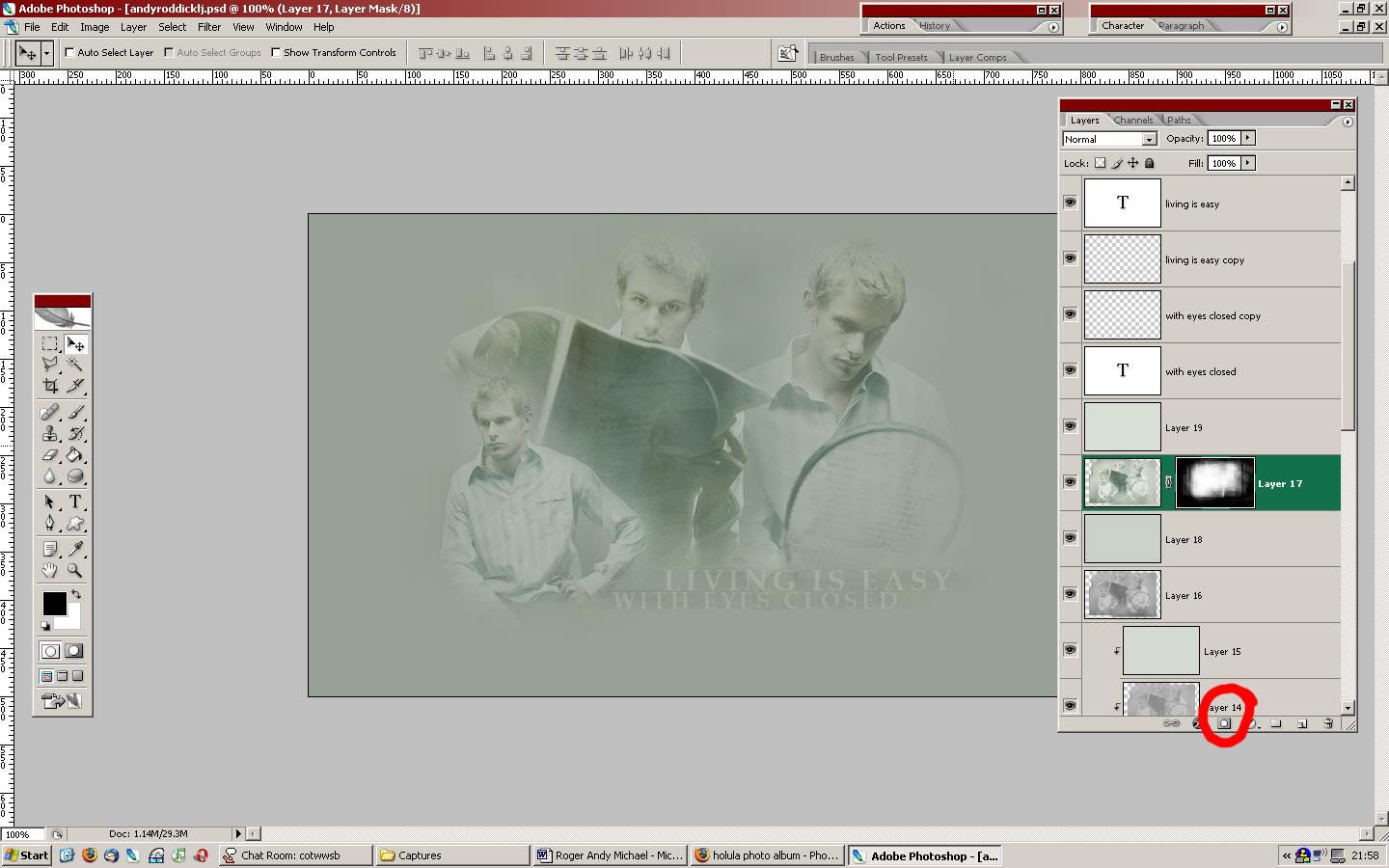Image resolution: width=1389 pixels, height=868 pixels.
Task: Pick the Magic Wand tool
Action: [x=75, y=364]
